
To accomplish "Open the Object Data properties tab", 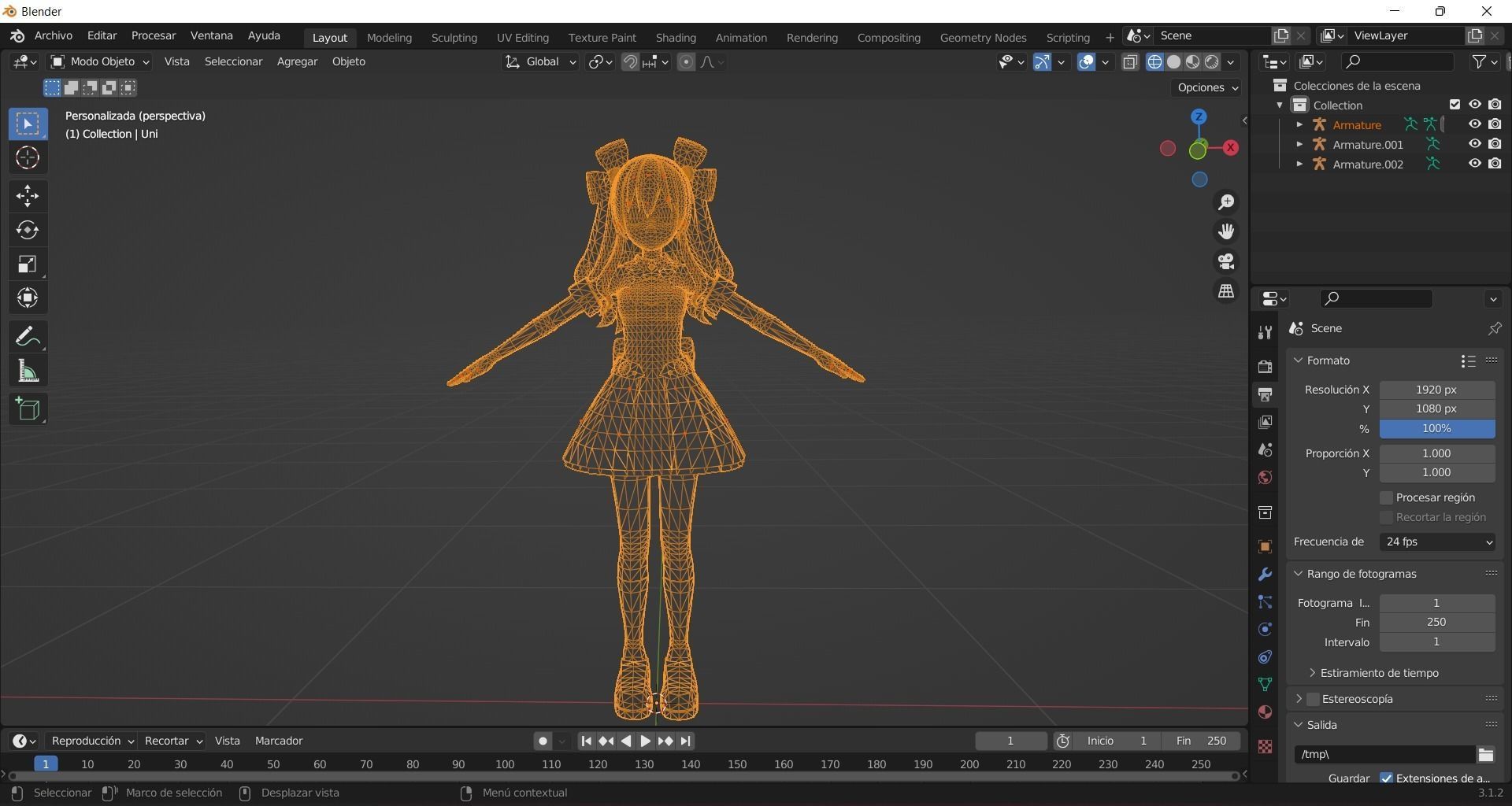I will click(x=1265, y=685).
